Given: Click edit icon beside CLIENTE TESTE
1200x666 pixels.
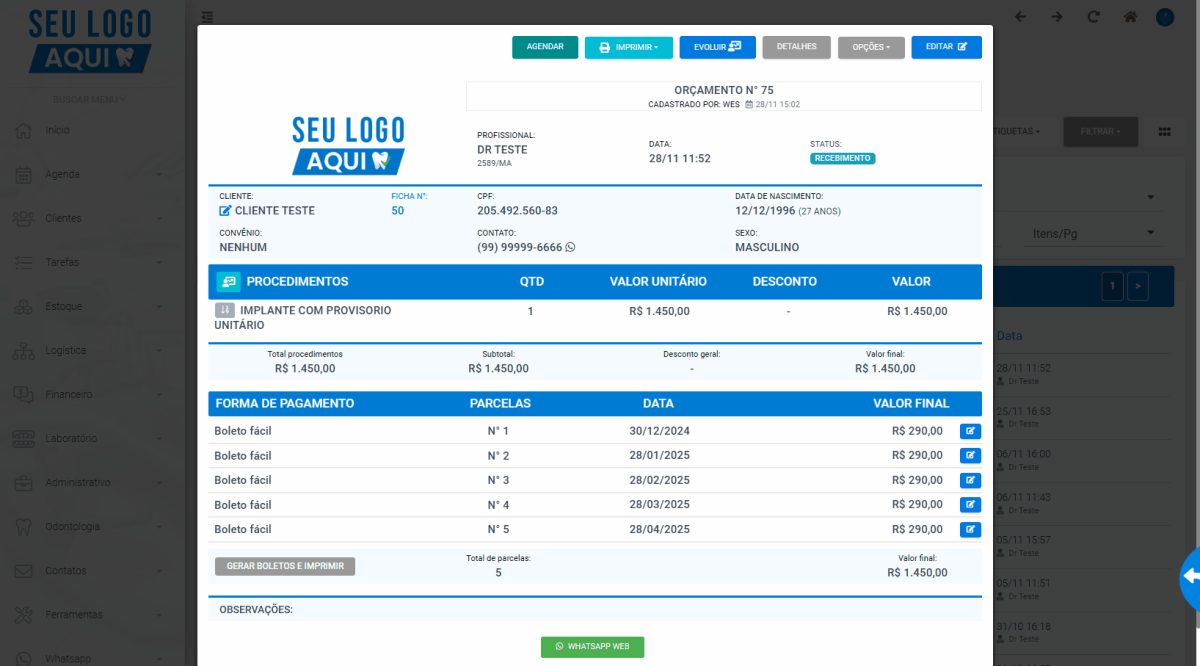Looking at the screenshot, I should 225,211.
